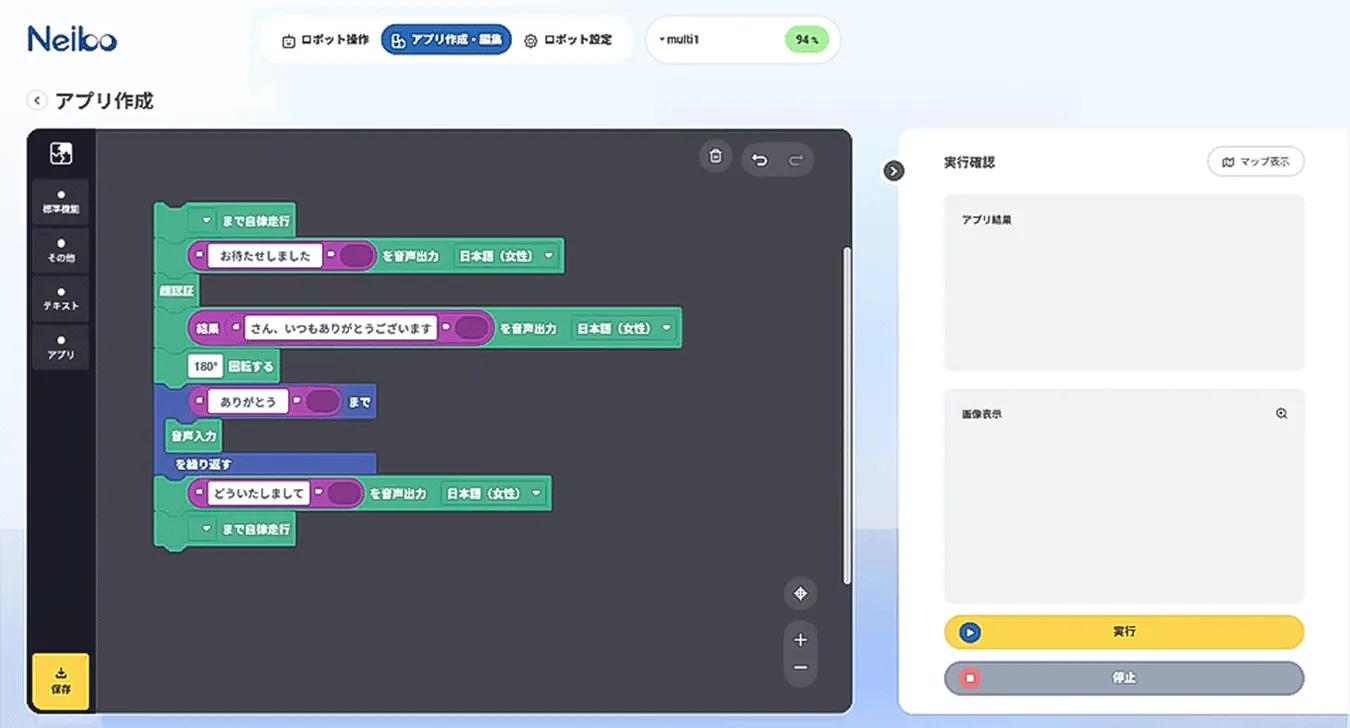Click the 180° rotation angle field
Image resolution: width=1350 pixels, height=728 pixels.
point(205,367)
